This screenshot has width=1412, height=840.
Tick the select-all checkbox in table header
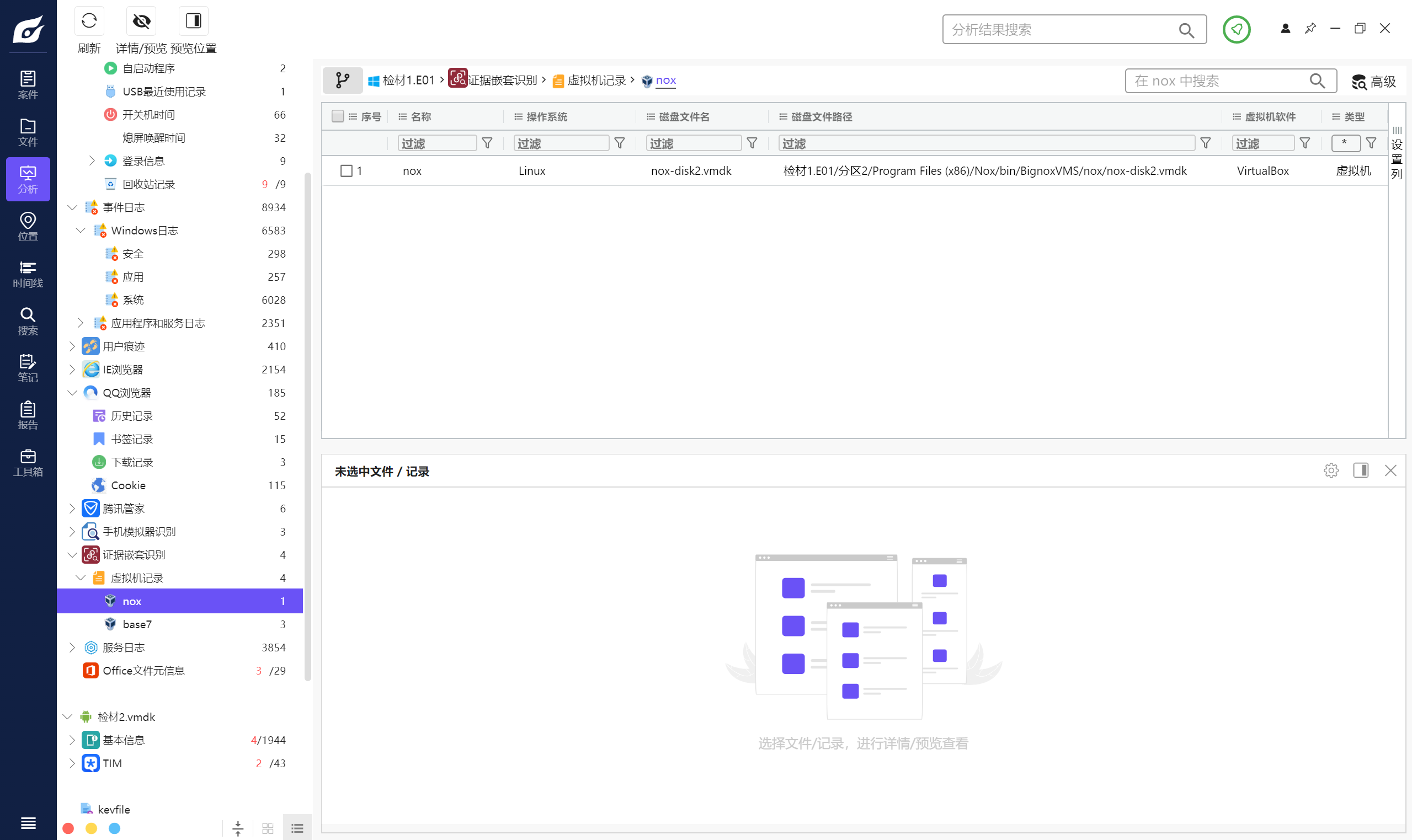tap(338, 116)
